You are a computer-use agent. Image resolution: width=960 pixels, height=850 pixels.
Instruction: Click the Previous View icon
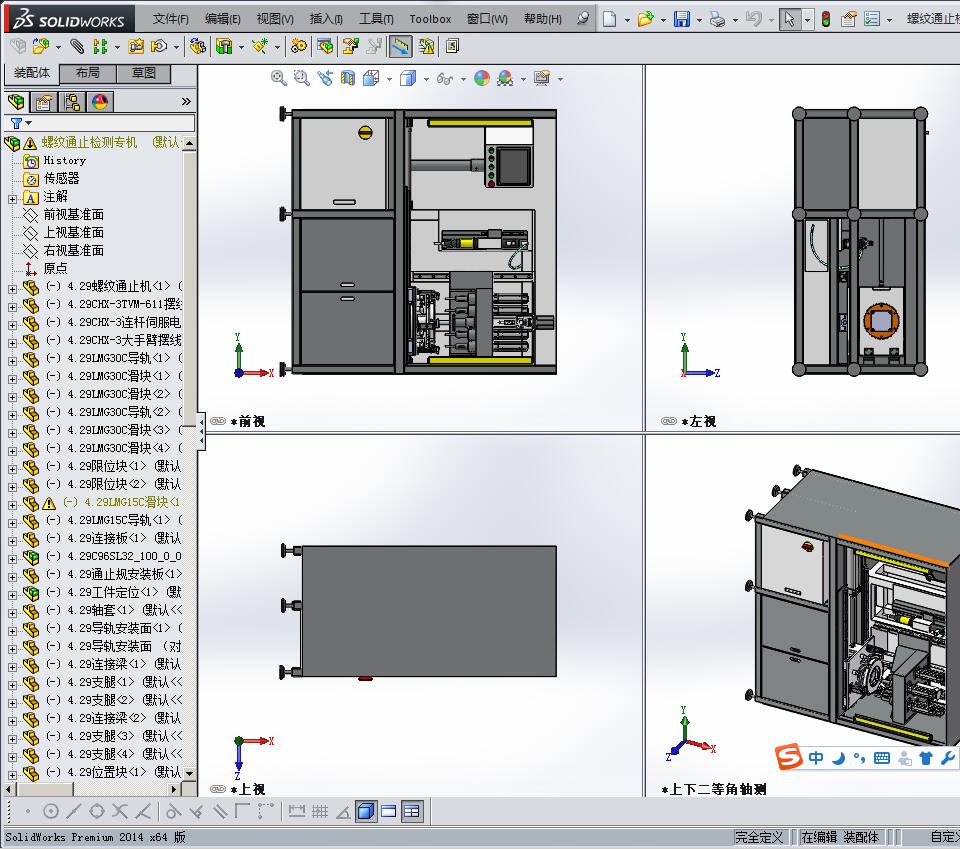(x=325, y=78)
